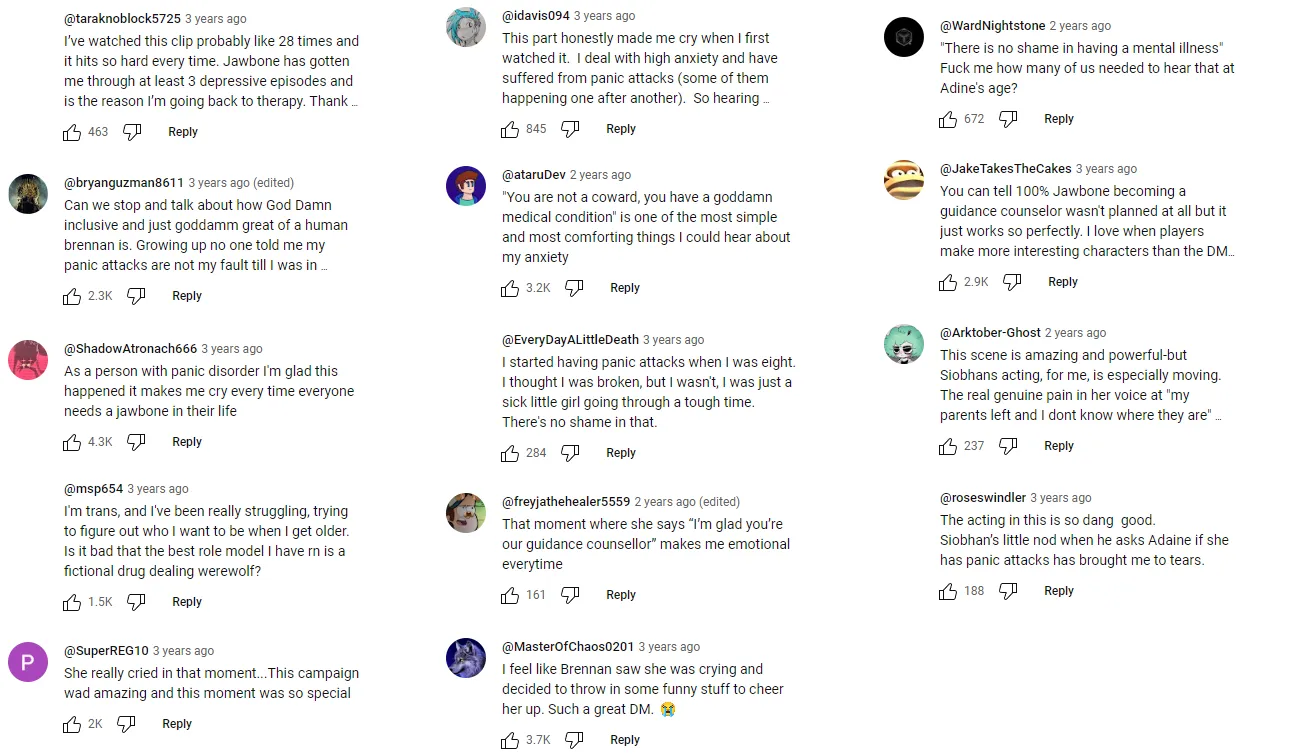Show full comment by @Arktober-Ghost

click(x=1217, y=416)
